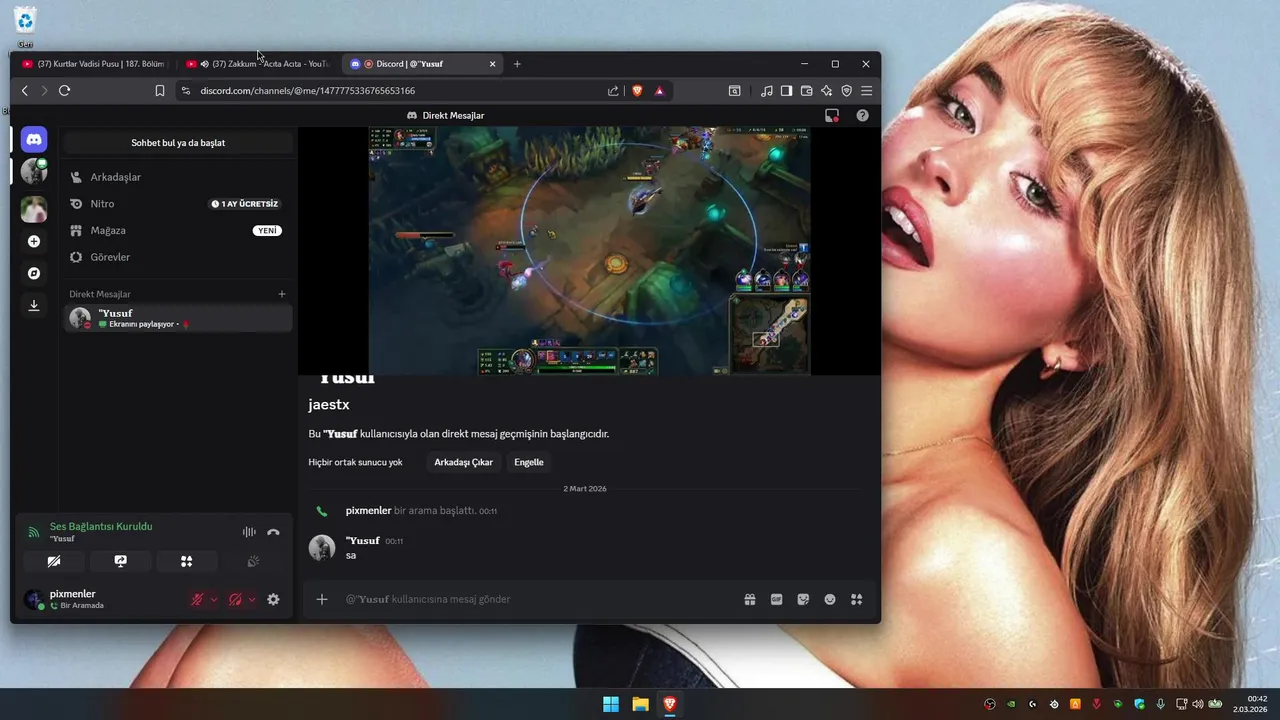
Task: Click "Yusuf avatar beside sa message
Action: pos(322,547)
